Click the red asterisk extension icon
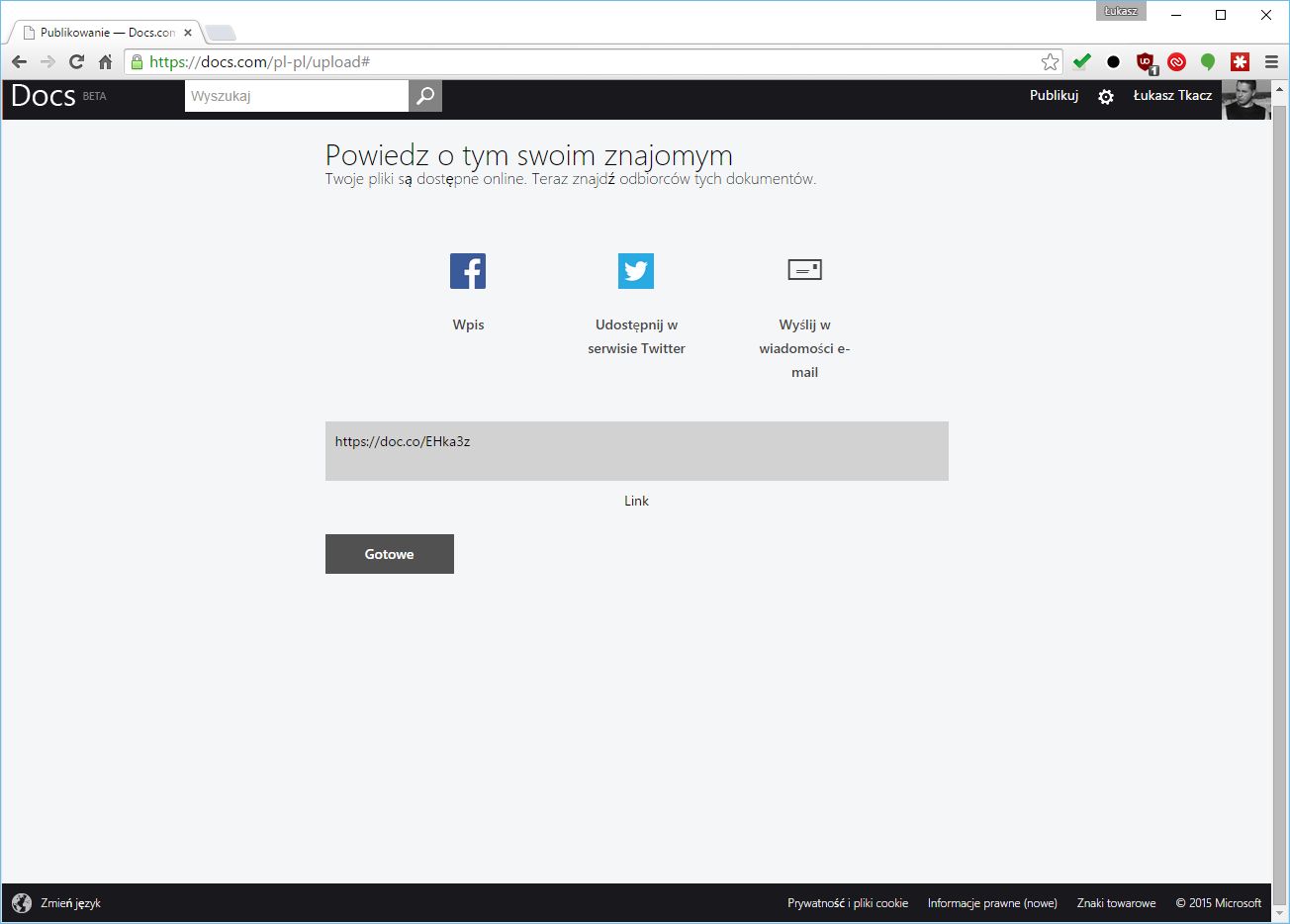This screenshot has height=924, width=1290. click(1240, 62)
